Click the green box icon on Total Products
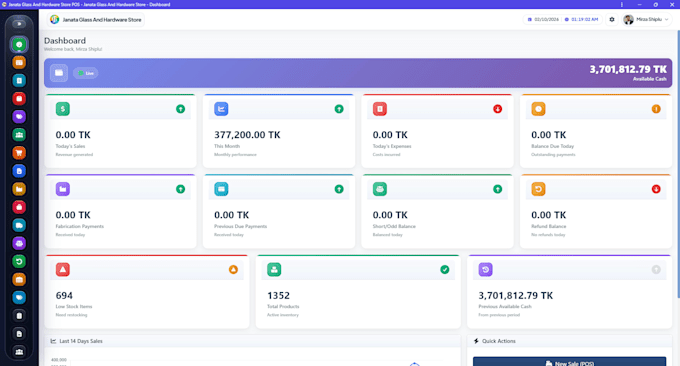680x366 pixels. point(274,270)
